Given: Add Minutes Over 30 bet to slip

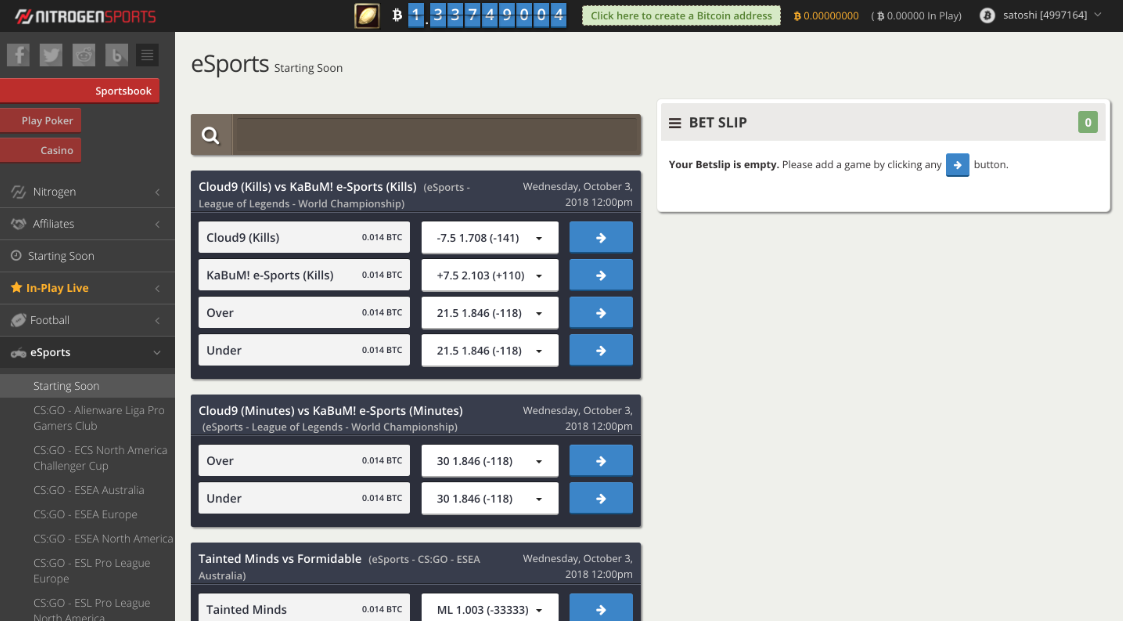Looking at the screenshot, I should click(601, 461).
